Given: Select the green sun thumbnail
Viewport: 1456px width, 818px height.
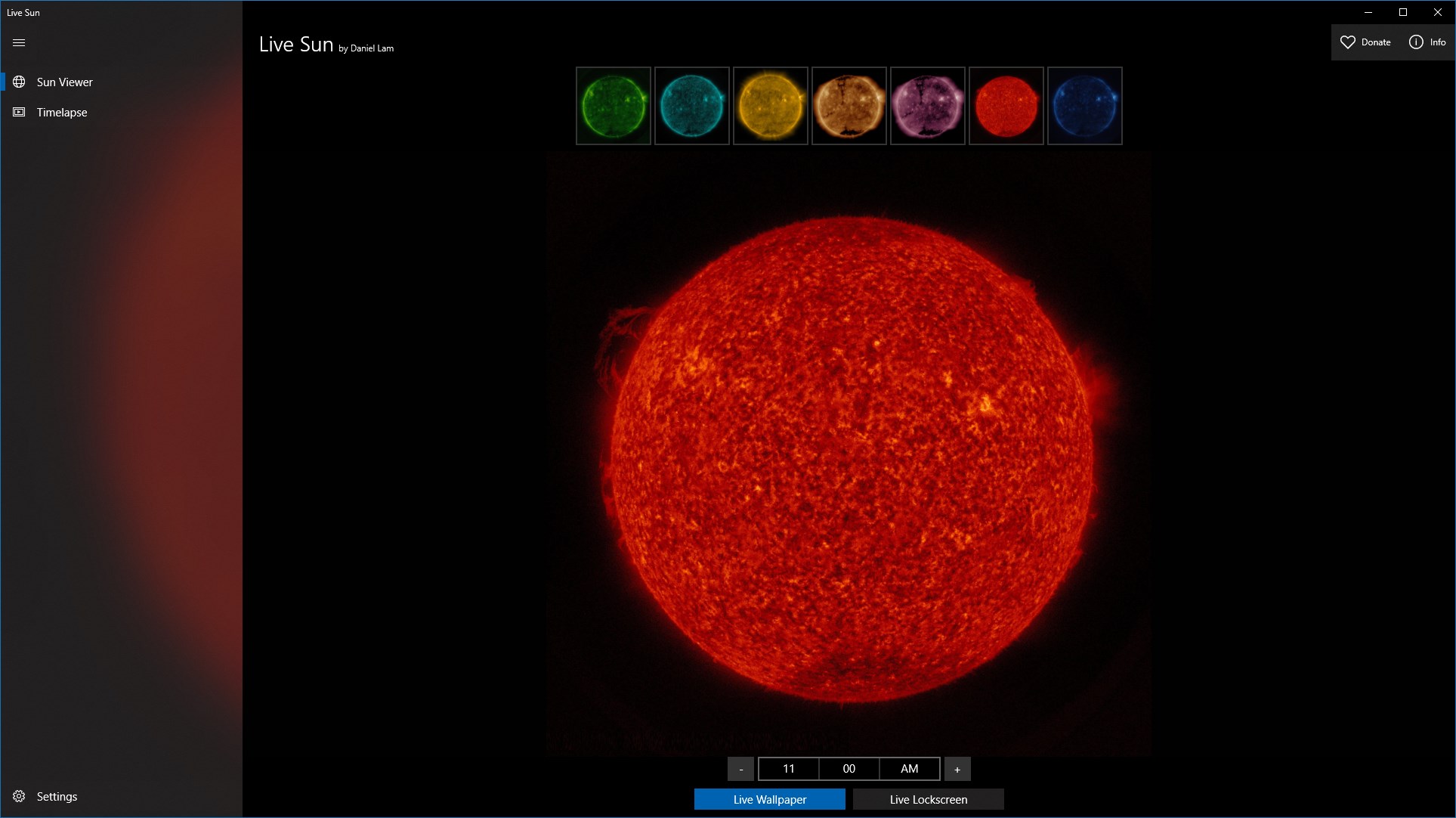Looking at the screenshot, I should coord(614,106).
